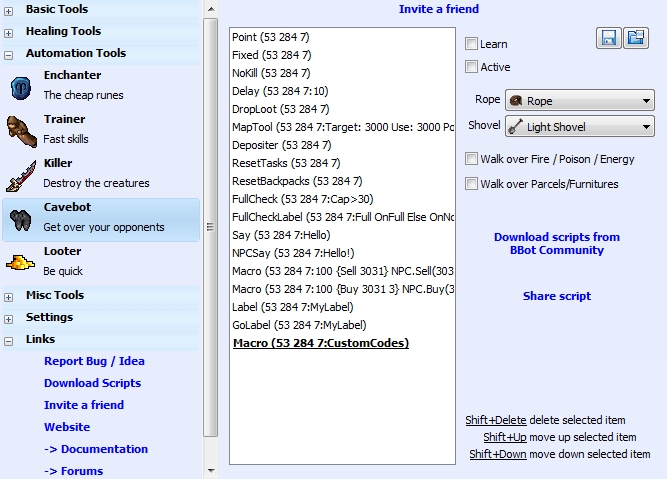
Task: Enable Walk over Fire / Poison / Energy
Action: [x=472, y=159]
